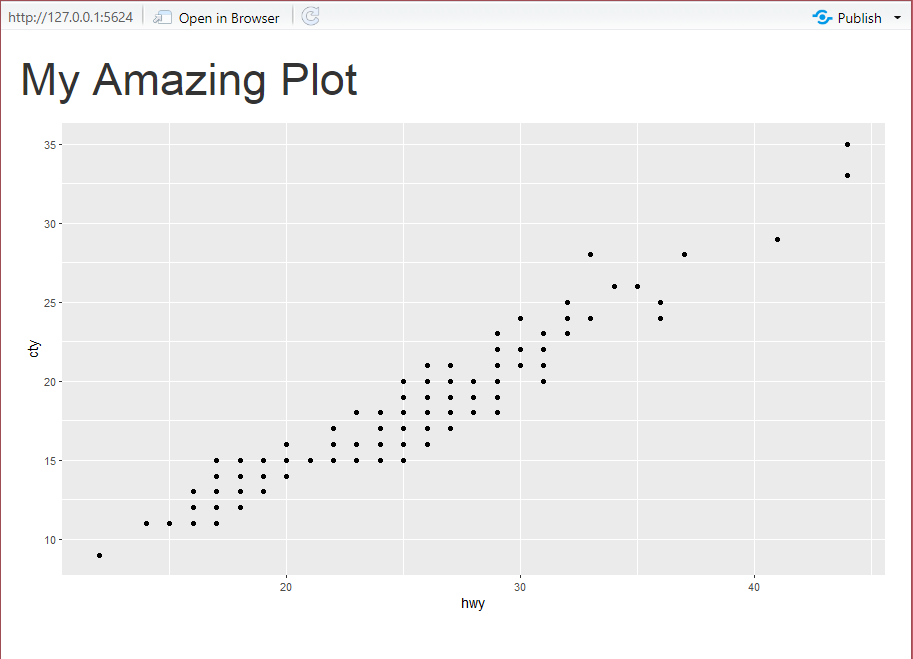The height and width of the screenshot is (659, 913).
Task: Click the blue Publish icon
Action: click(822, 17)
